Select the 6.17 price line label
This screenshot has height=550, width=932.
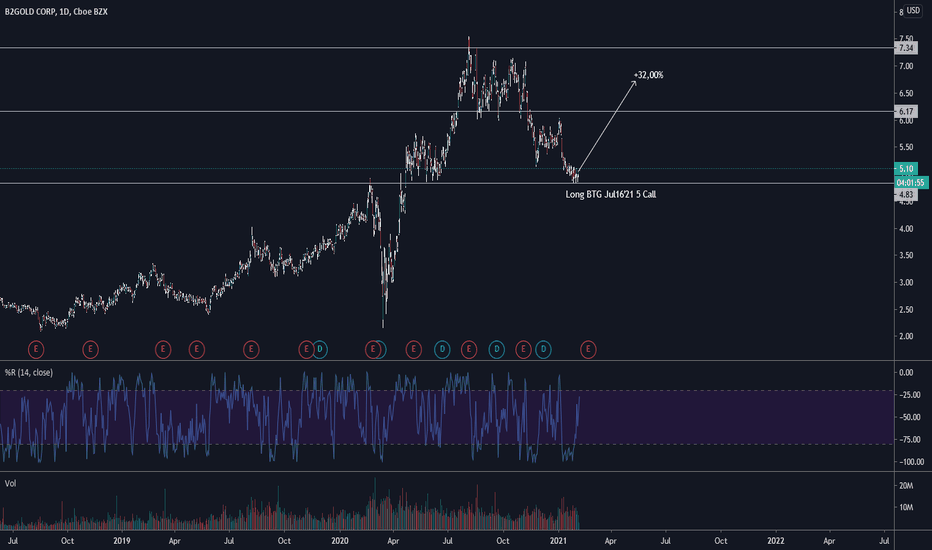click(906, 112)
